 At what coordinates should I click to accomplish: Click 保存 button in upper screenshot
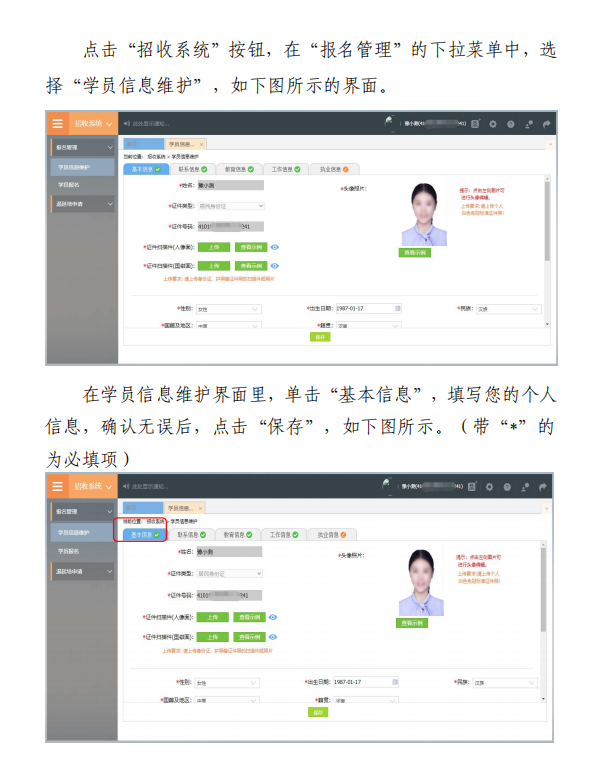pos(320,337)
